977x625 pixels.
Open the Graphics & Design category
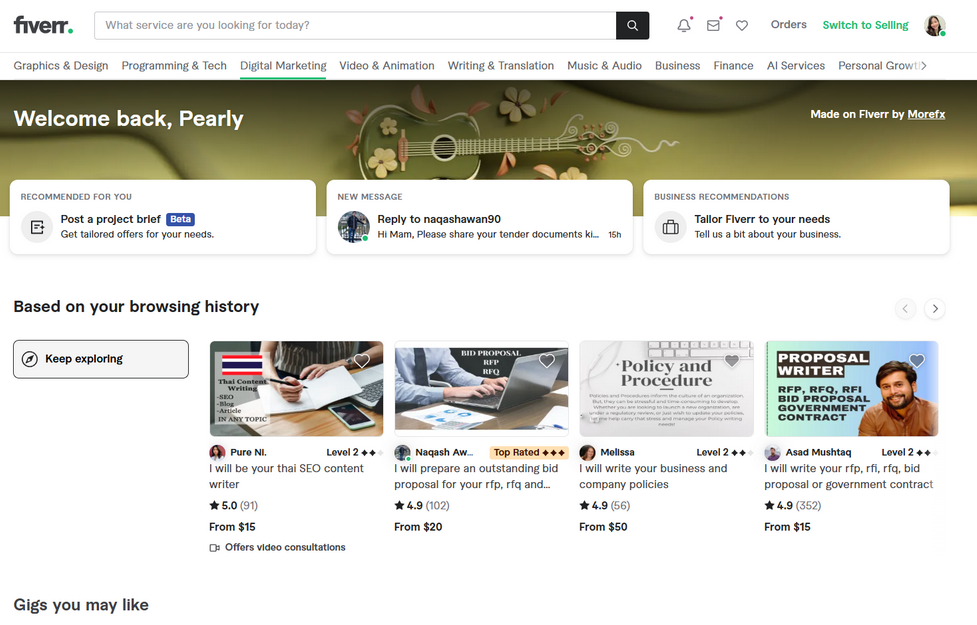coord(61,65)
